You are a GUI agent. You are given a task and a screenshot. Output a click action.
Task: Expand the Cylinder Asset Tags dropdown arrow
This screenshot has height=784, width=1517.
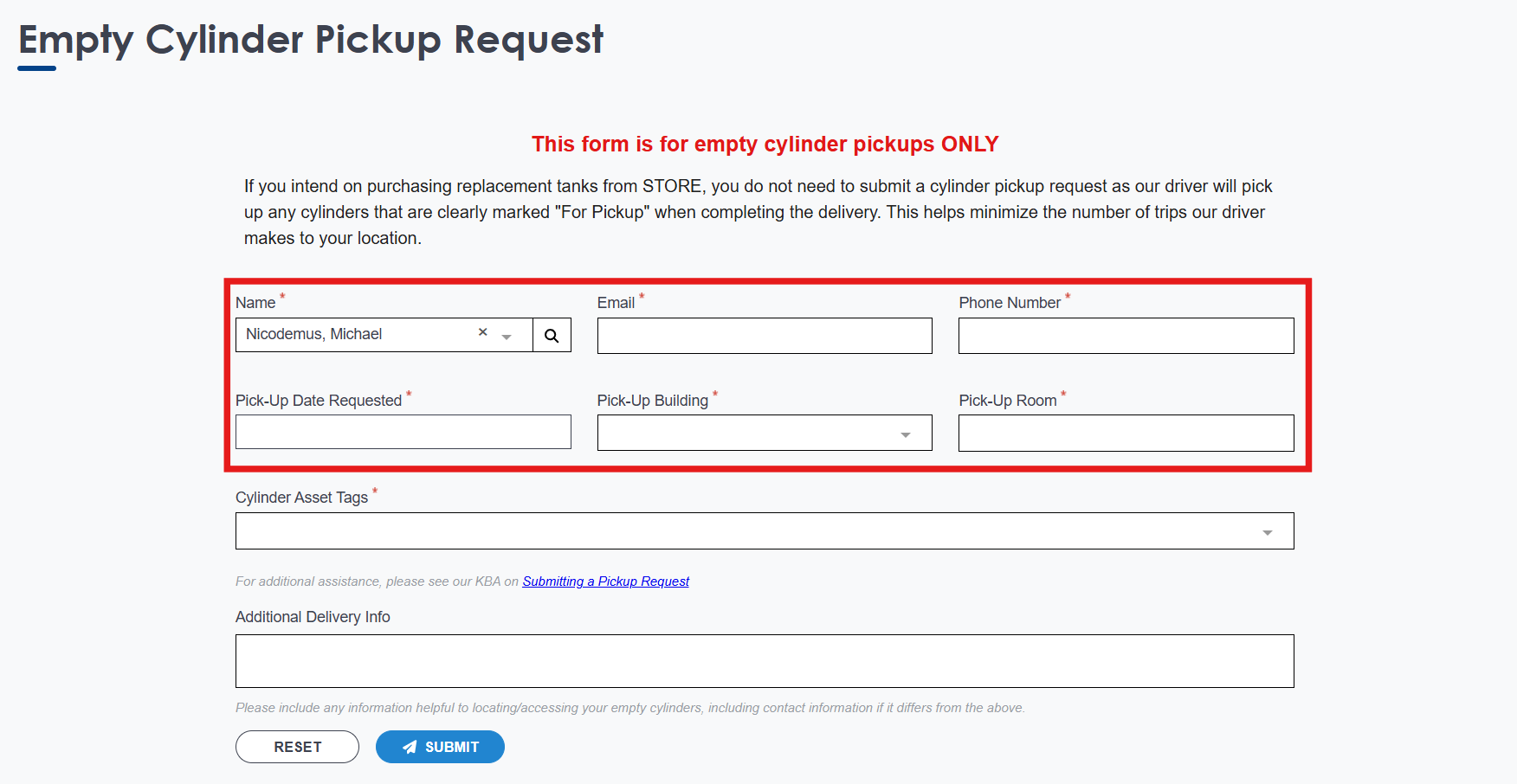[x=1267, y=532]
